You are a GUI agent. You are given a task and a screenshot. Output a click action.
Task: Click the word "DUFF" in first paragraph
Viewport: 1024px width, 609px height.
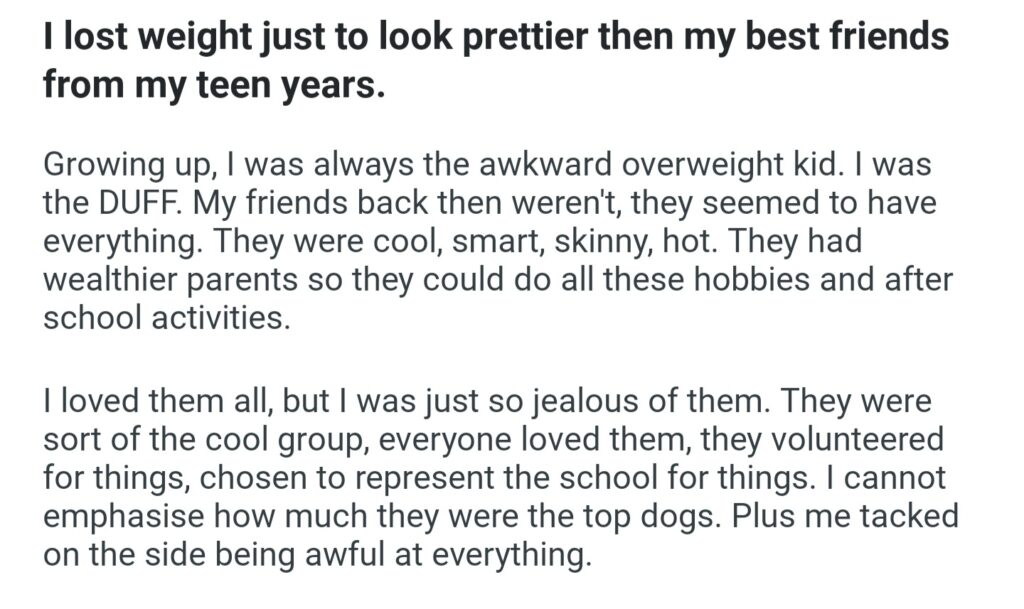click(x=135, y=203)
